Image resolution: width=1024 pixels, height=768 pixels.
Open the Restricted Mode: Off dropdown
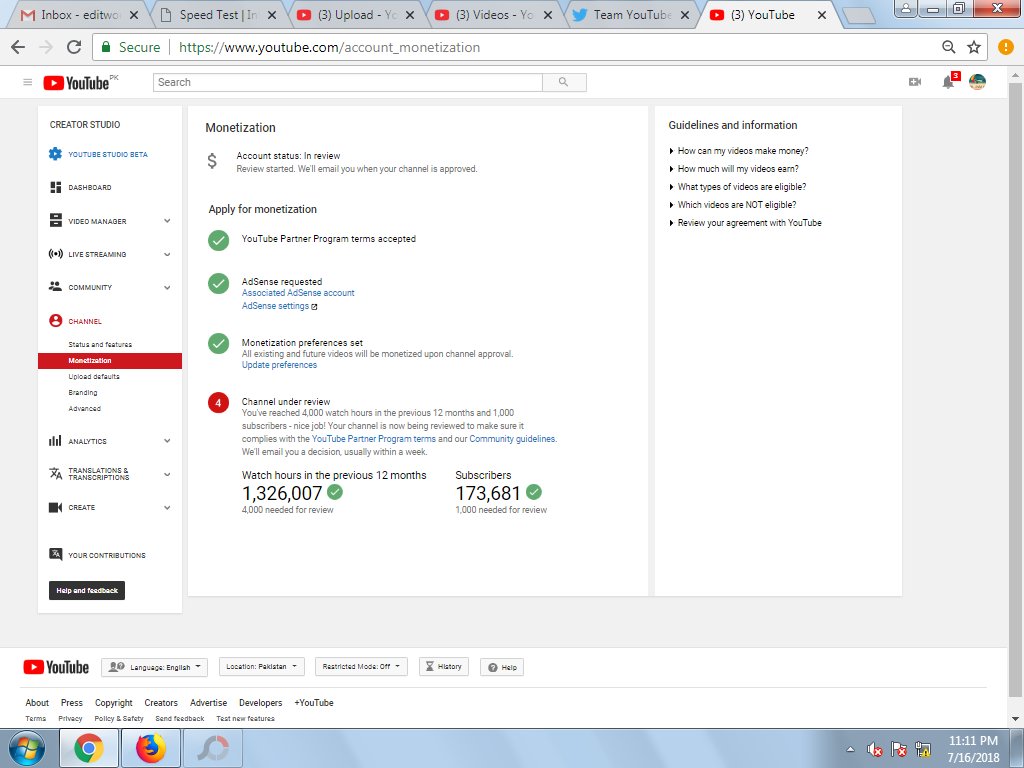click(x=361, y=666)
